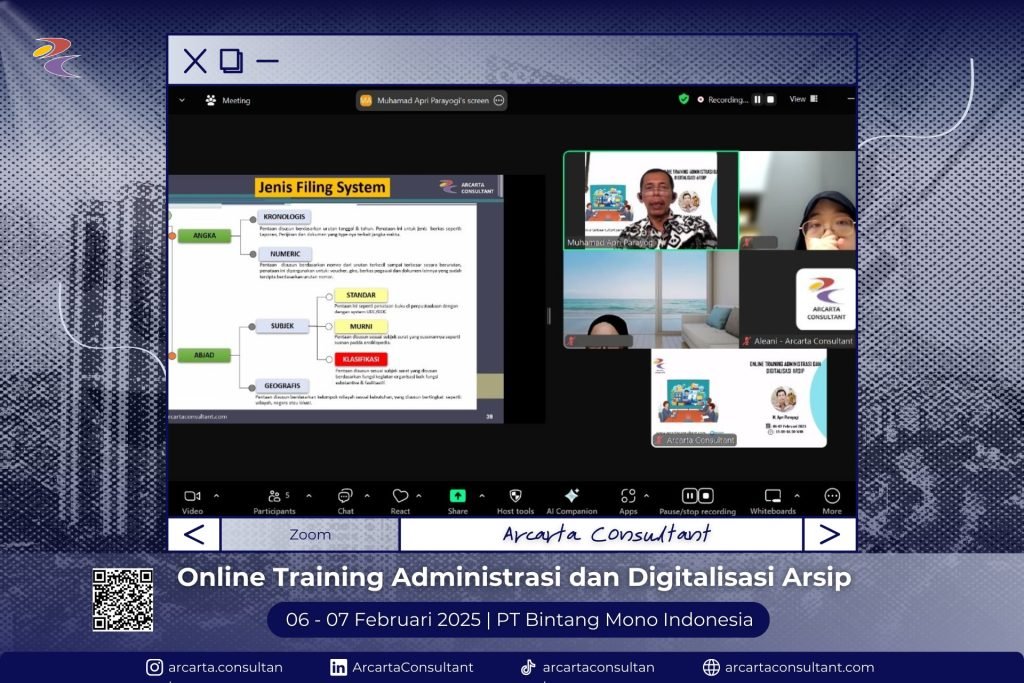Open the Whiteboards tool
1024x683 pixels.
click(x=772, y=496)
